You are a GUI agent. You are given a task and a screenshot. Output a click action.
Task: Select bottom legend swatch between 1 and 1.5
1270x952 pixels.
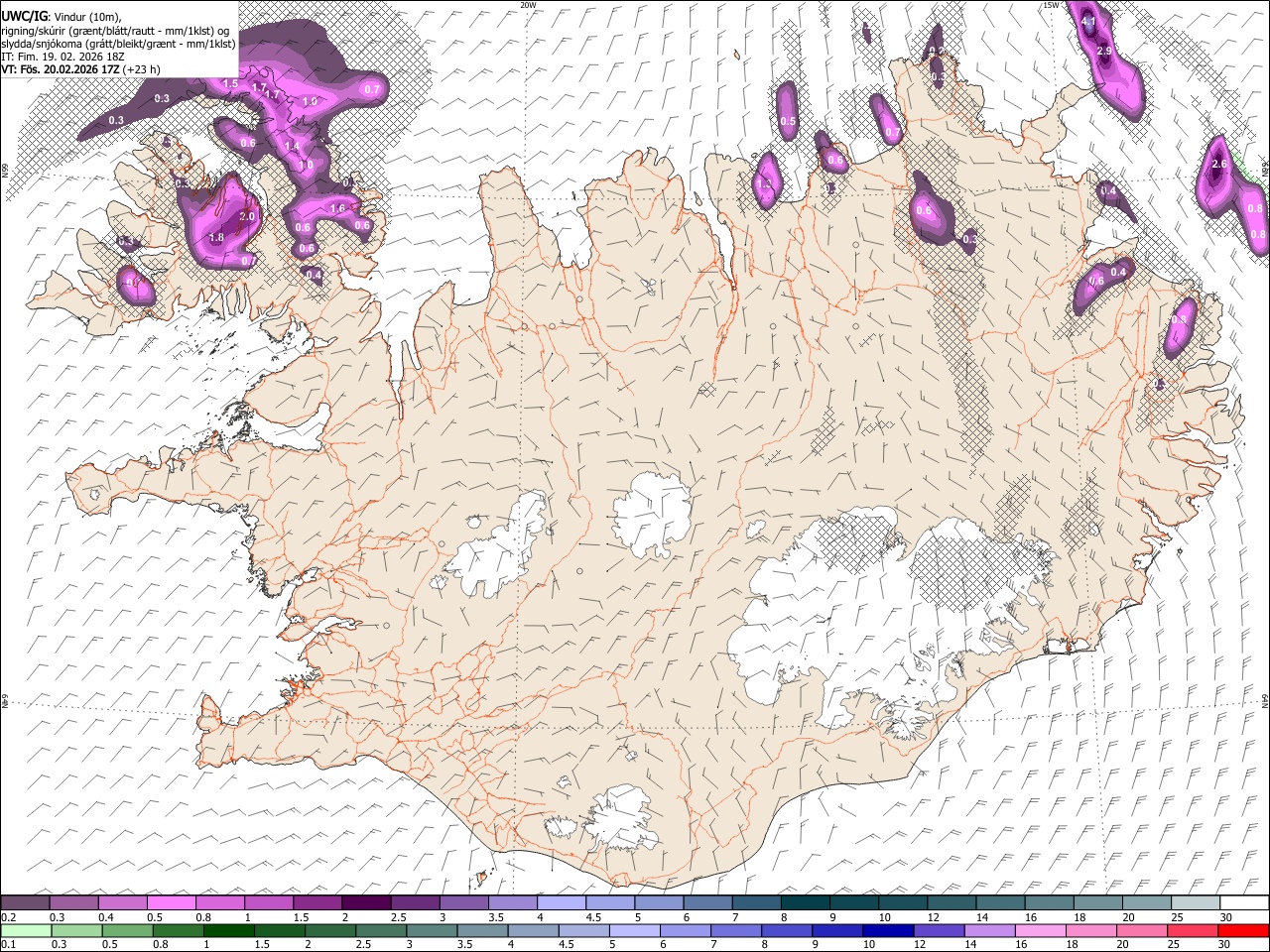[228, 930]
